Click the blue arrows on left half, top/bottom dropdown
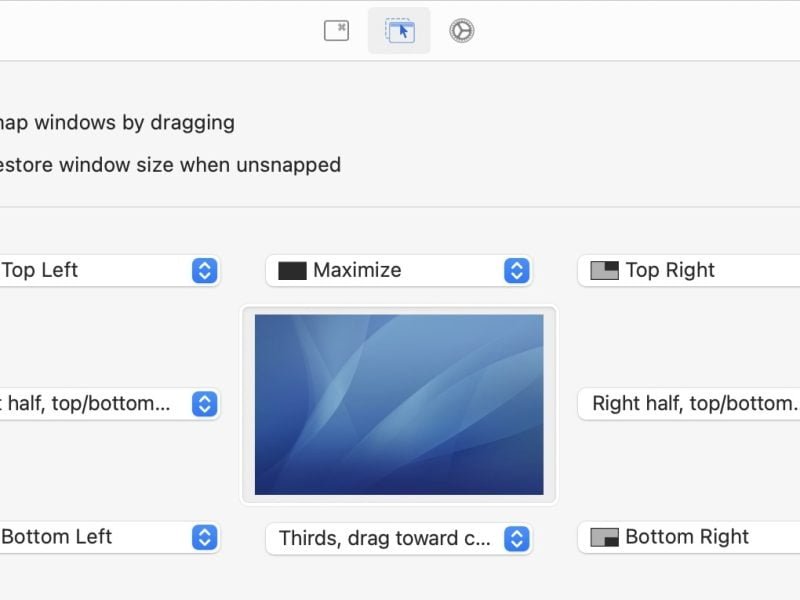The image size is (800, 600). [204, 404]
